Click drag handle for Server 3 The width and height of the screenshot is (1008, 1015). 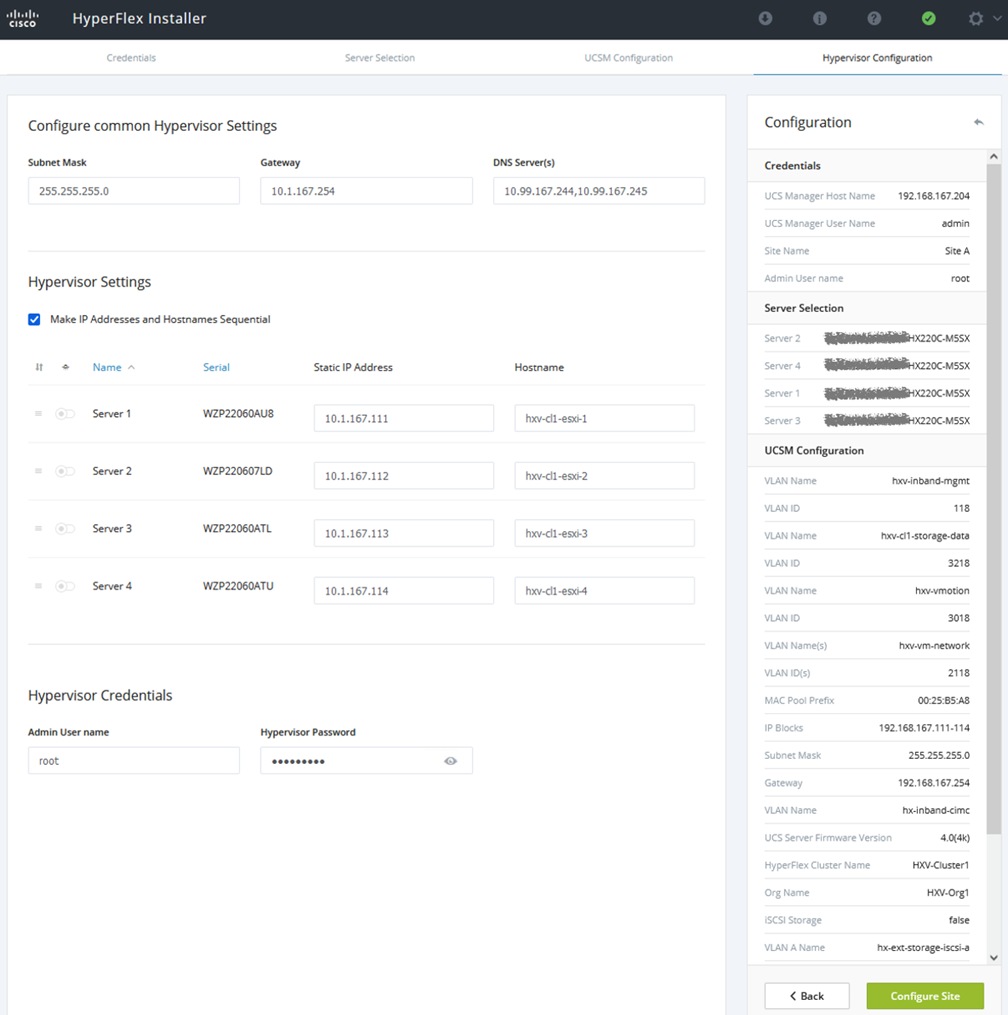point(38,528)
